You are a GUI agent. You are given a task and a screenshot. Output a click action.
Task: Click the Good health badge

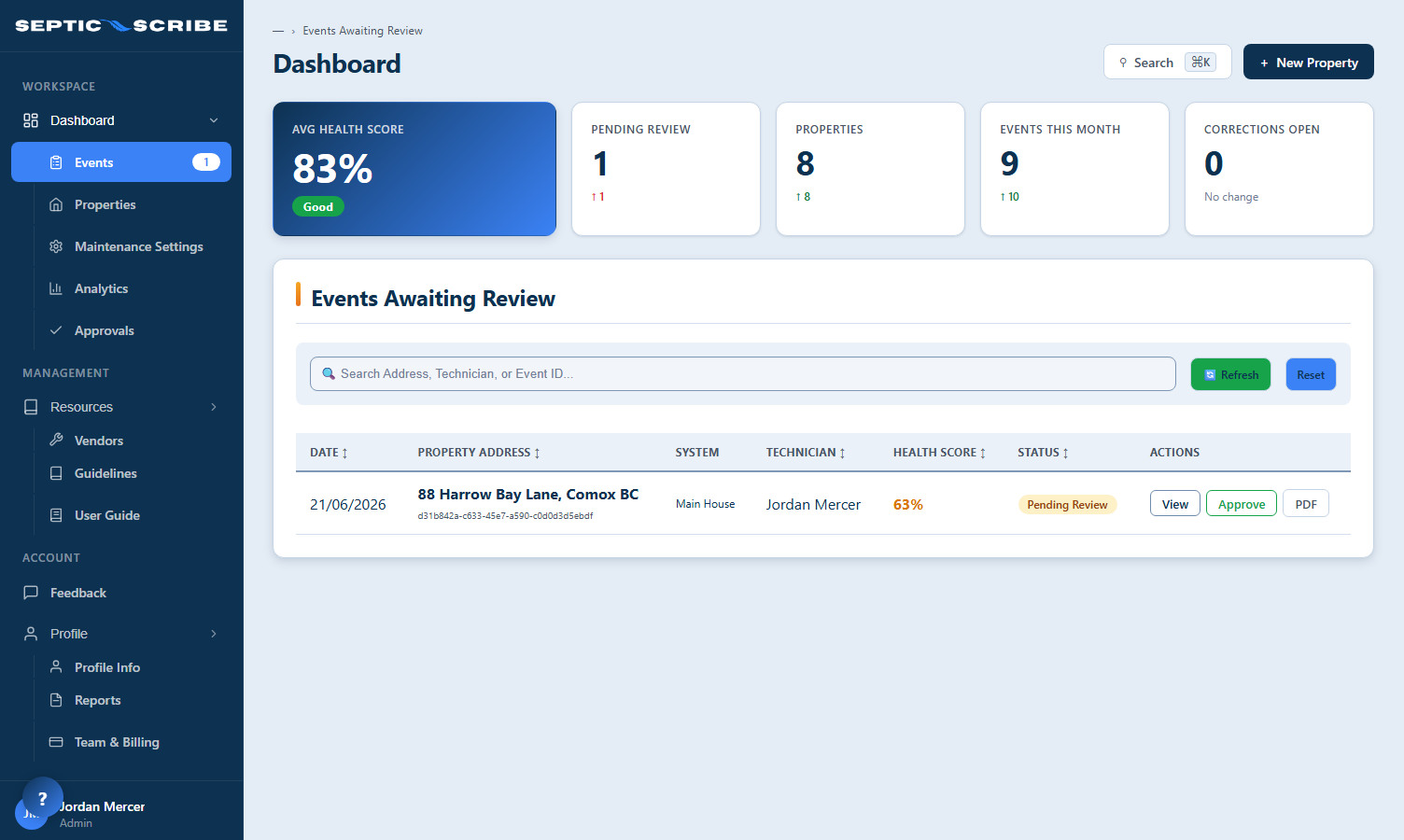(318, 207)
